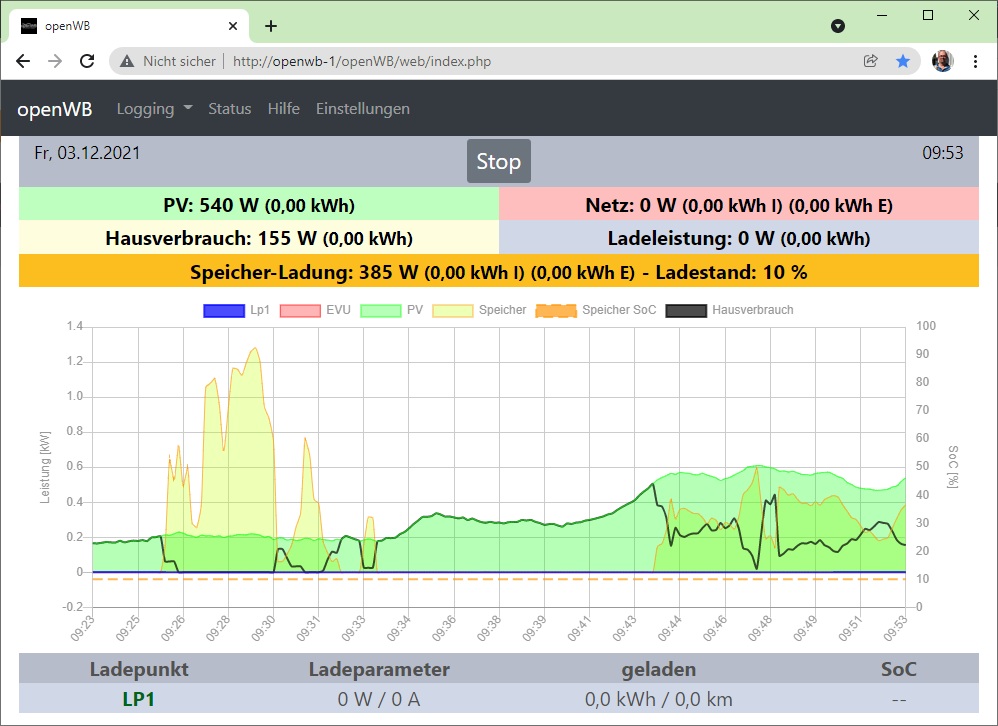998x726 pixels.
Task: Open a new tab with plus icon
Action: (x=270, y=26)
